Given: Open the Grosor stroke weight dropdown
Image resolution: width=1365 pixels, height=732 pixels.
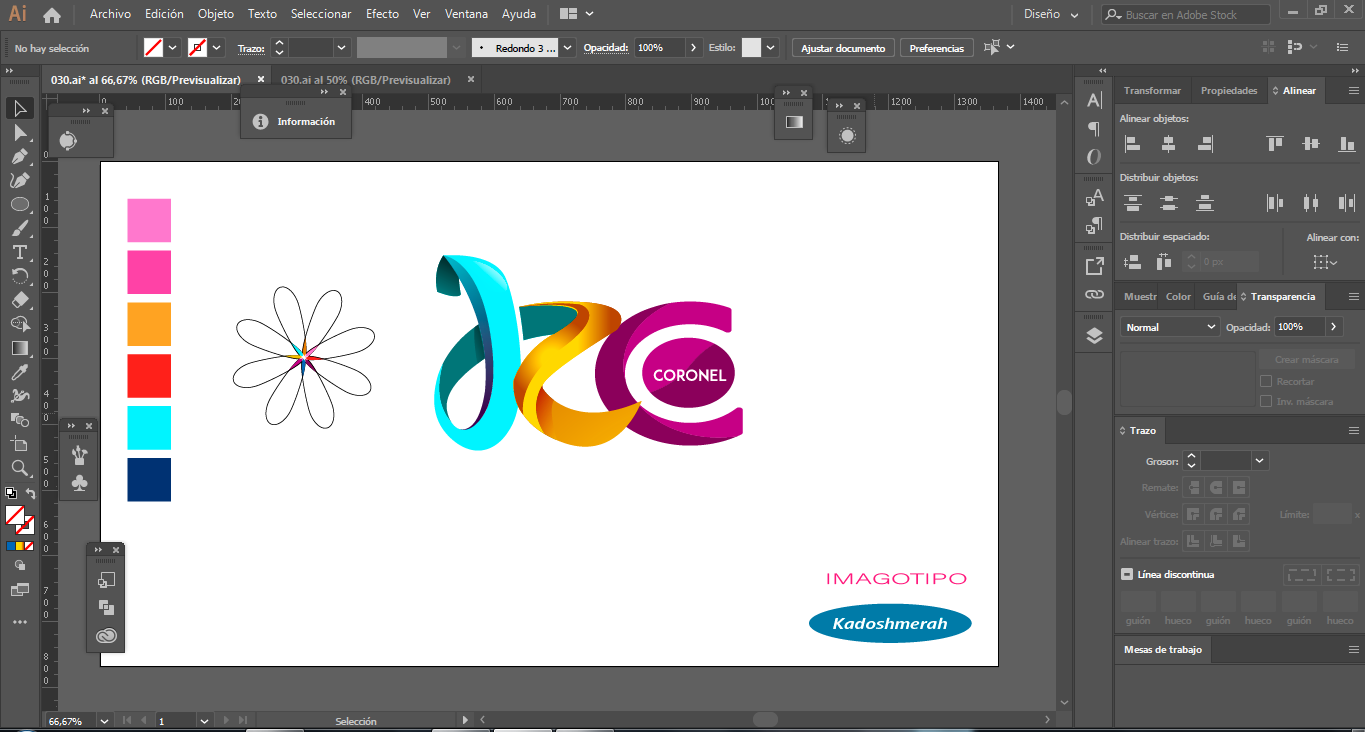Looking at the screenshot, I should click(x=1260, y=461).
